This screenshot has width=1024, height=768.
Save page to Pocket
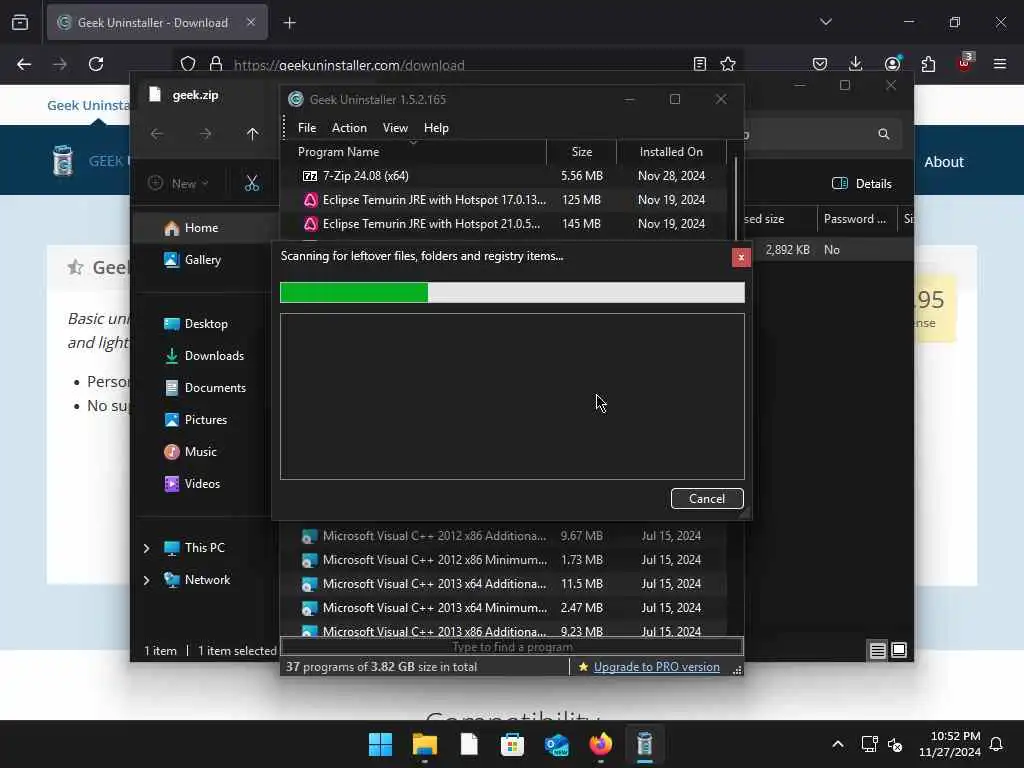pos(820,64)
